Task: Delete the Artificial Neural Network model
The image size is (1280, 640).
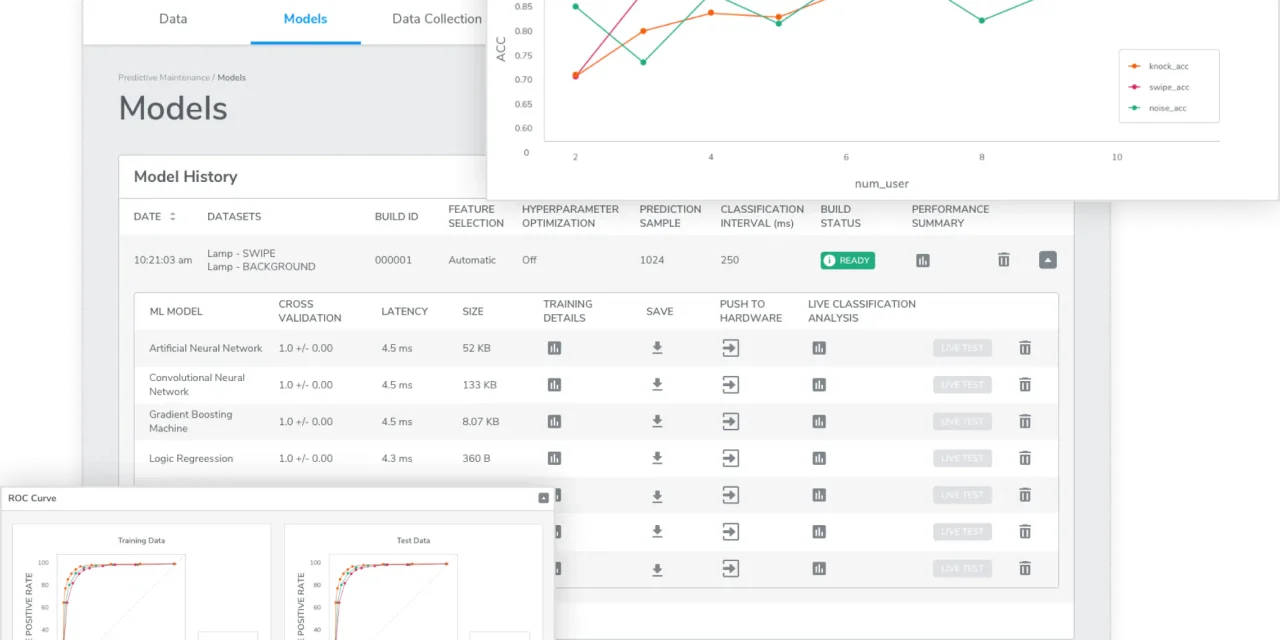Action: click(x=1025, y=348)
